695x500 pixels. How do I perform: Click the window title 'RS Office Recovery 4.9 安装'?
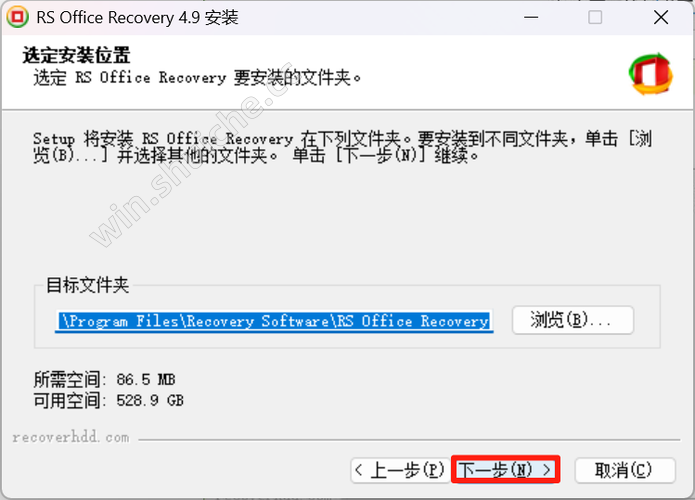click(x=137, y=18)
